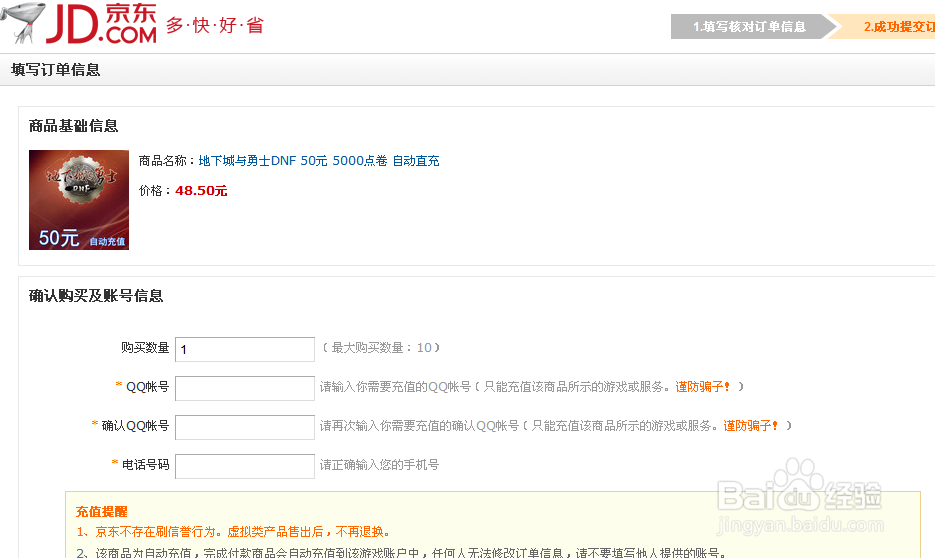The height and width of the screenshot is (558, 935).
Task: Click the DNF 50元 product thumbnail
Action: pos(79,200)
